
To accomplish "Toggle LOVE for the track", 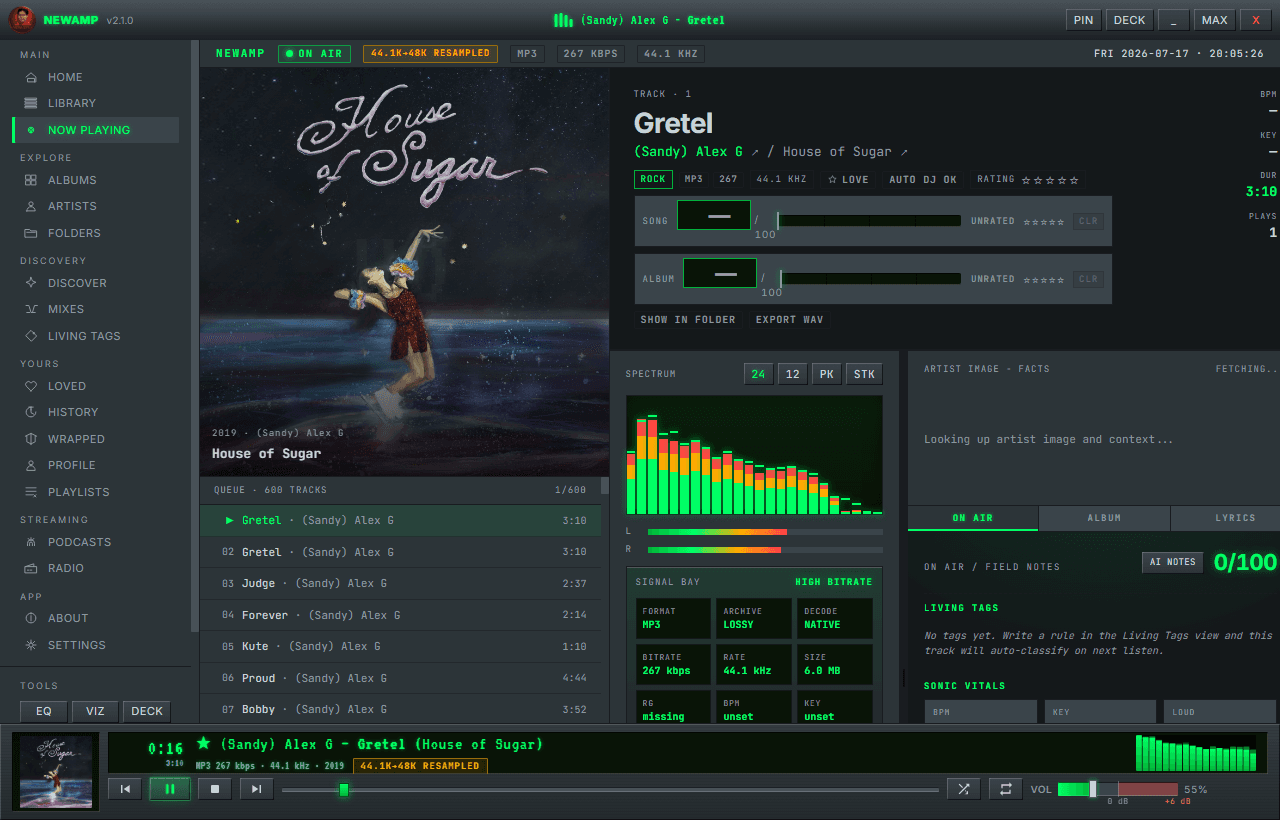I will tap(848, 180).
